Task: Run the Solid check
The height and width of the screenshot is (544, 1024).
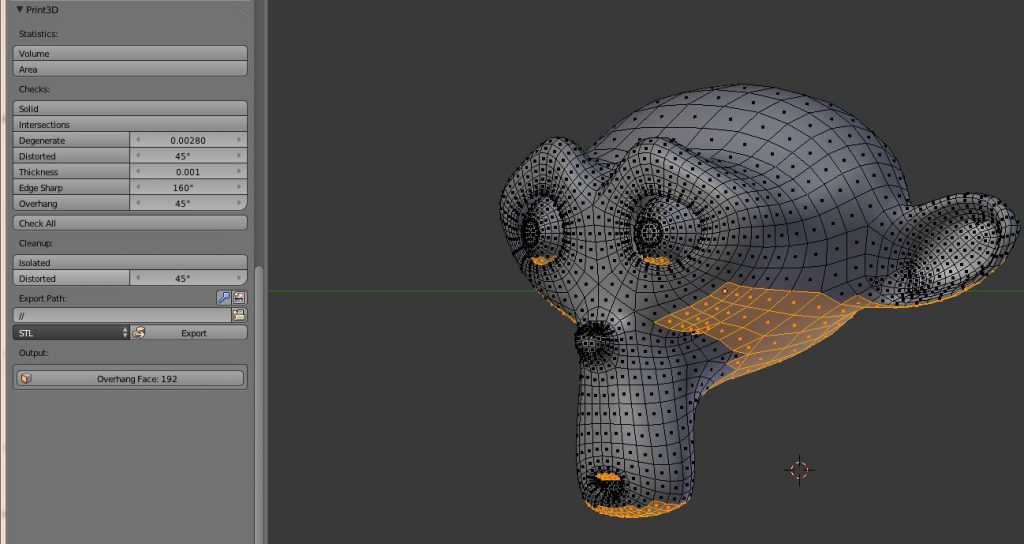Action: [x=130, y=108]
